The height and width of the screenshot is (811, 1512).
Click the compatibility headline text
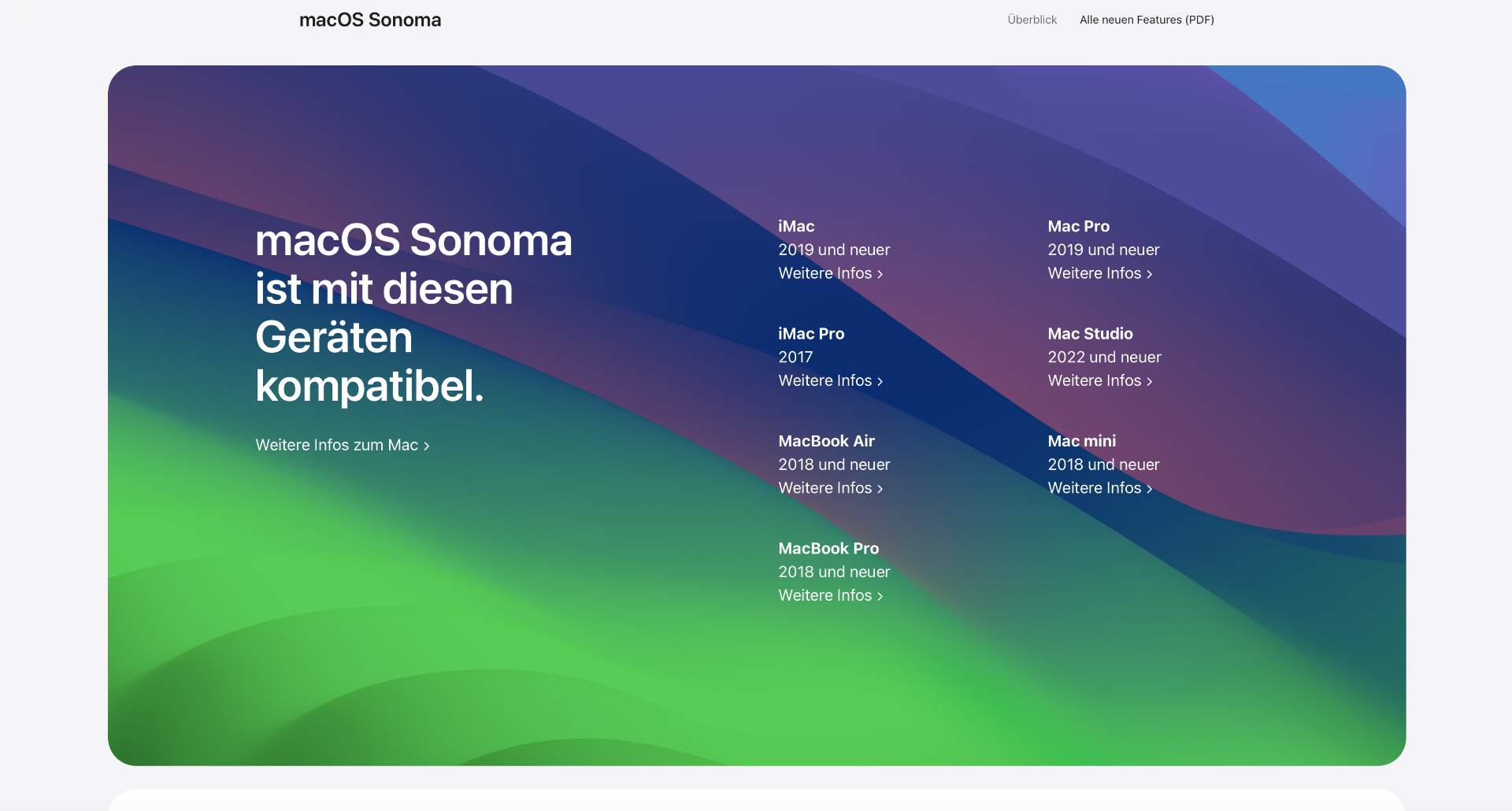point(413,313)
